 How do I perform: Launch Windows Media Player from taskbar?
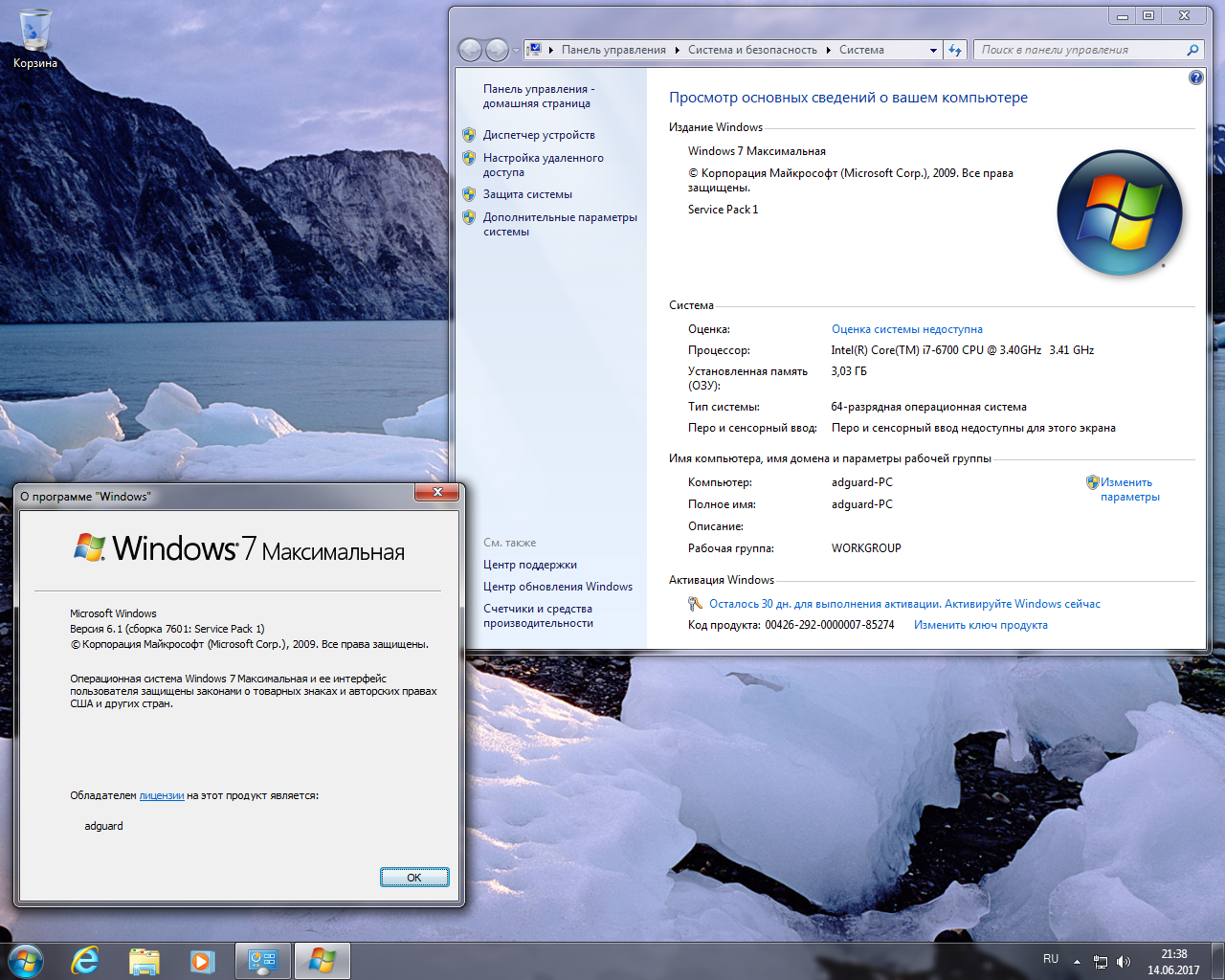click(x=202, y=961)
